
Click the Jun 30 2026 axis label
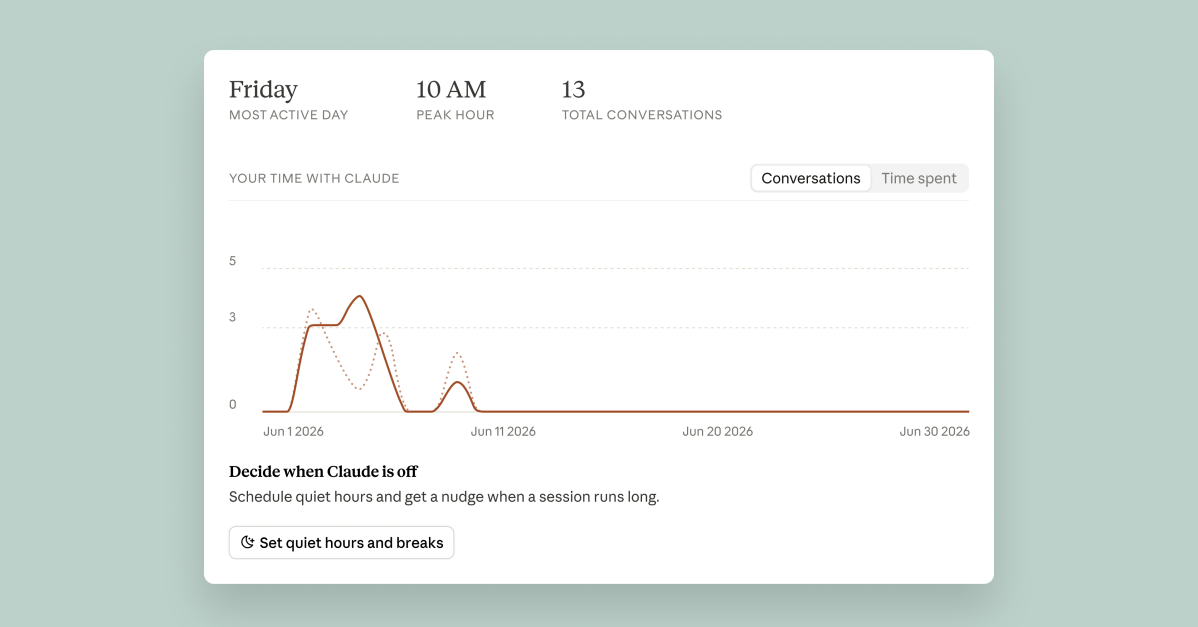934,431
